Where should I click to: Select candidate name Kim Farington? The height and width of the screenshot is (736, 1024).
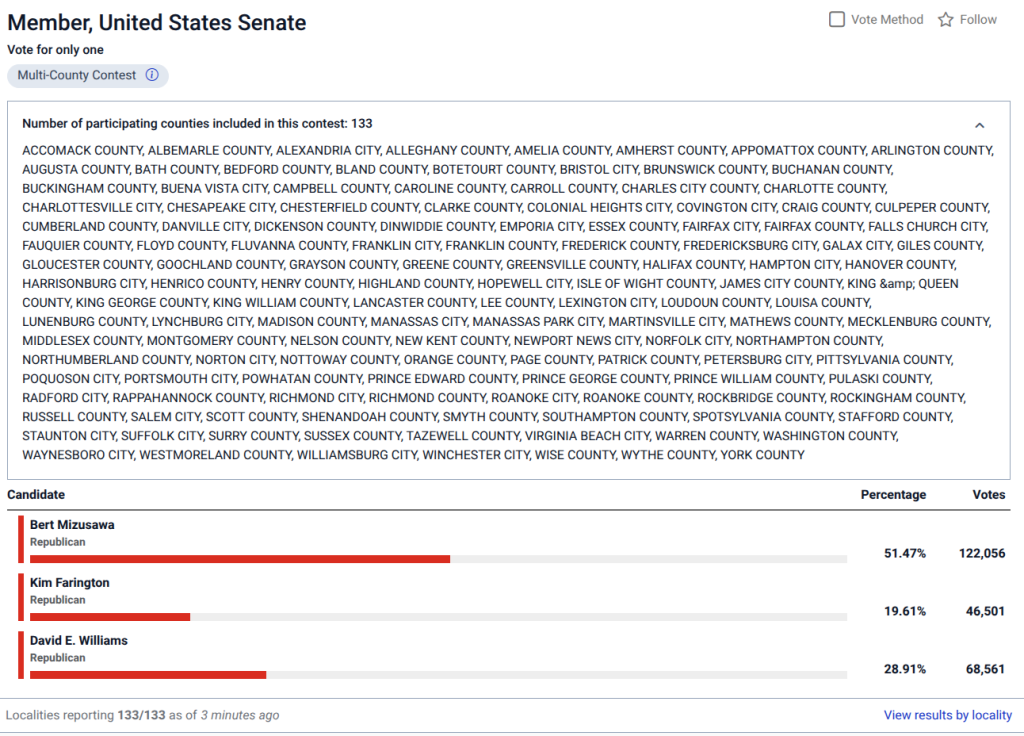click(x=70, y=583)
